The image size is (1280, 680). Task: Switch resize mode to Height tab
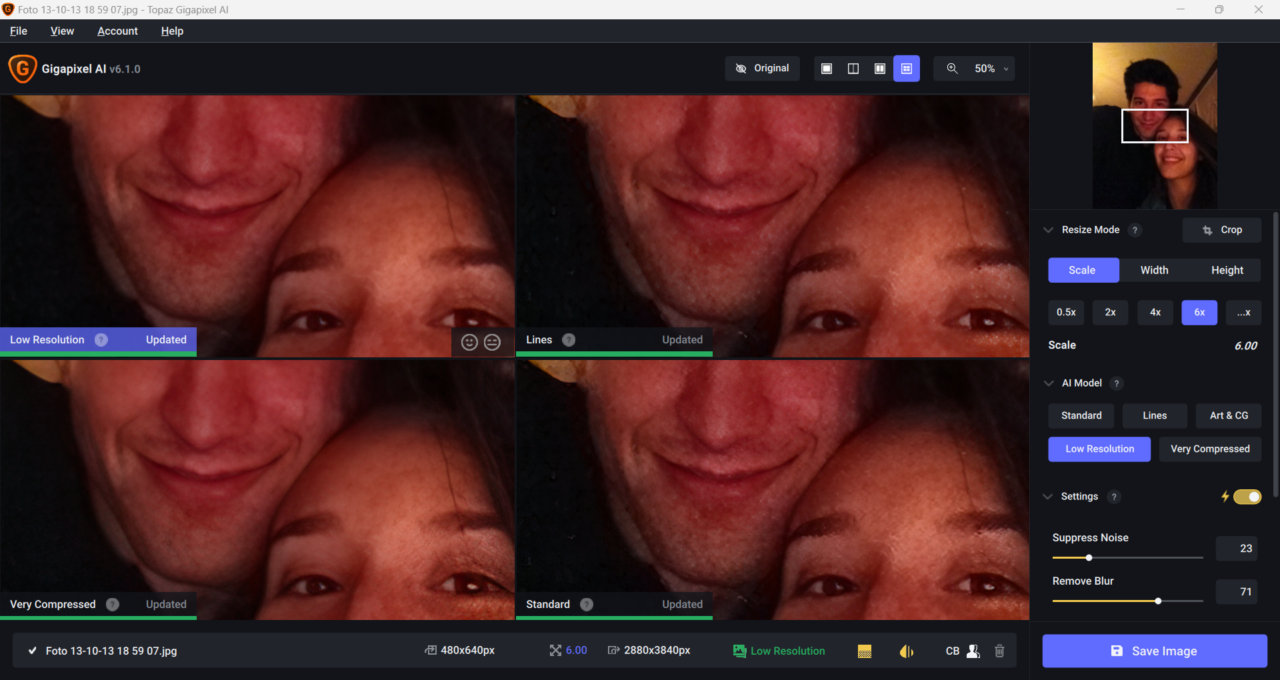(x=1227, y=270)
